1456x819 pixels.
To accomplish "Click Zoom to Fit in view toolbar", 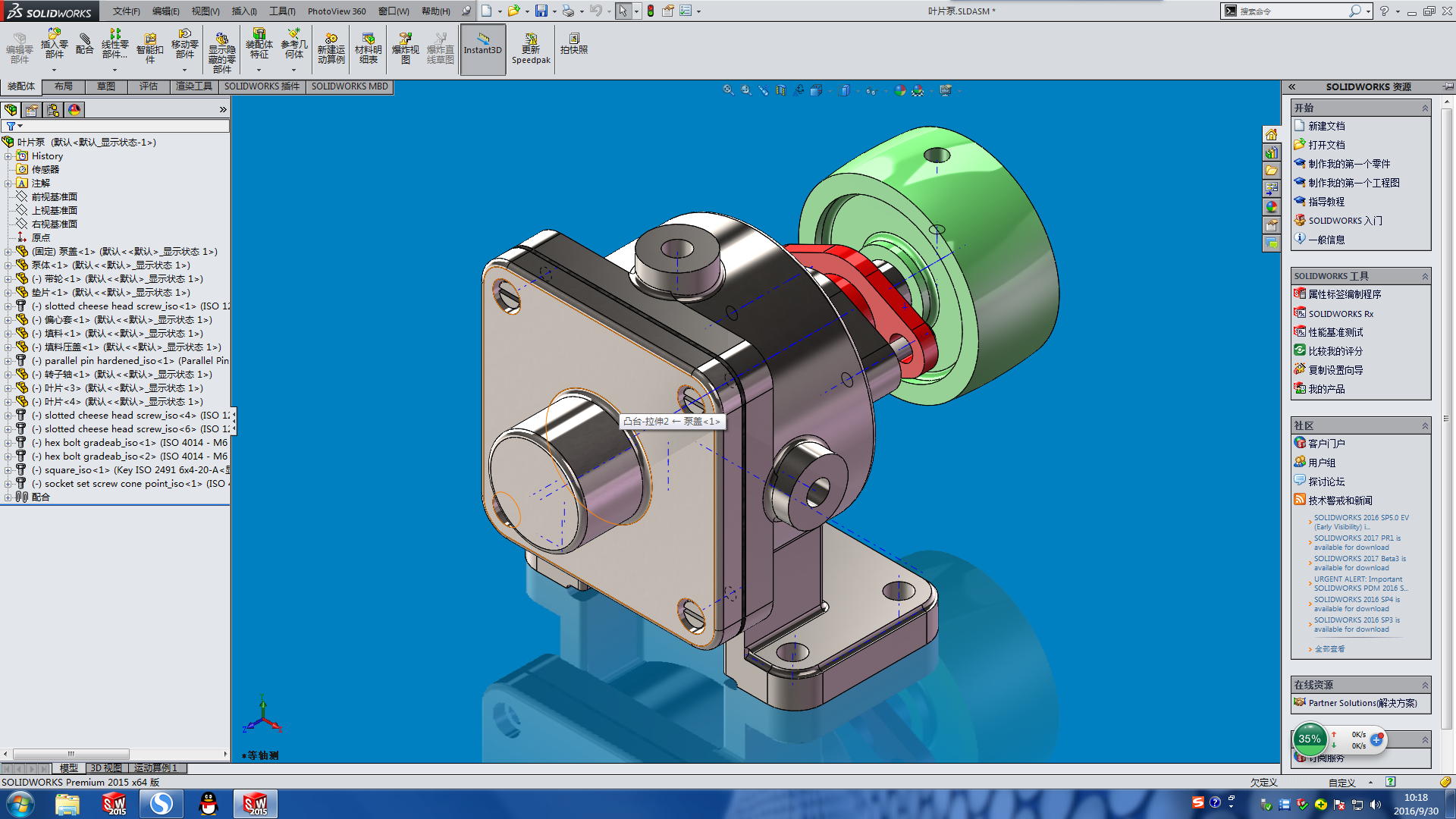I will [728, 90].
